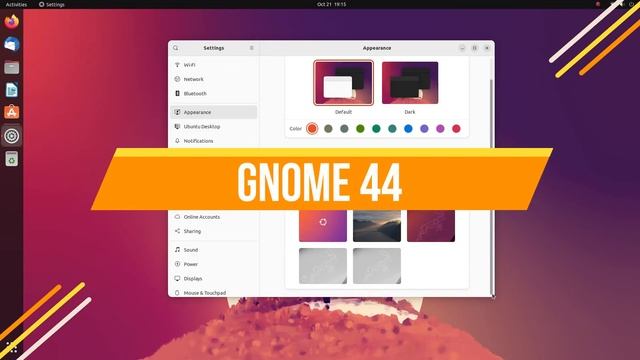Click the Notifications bell icon
Viewport: 640px width, 360px height.
177,141
